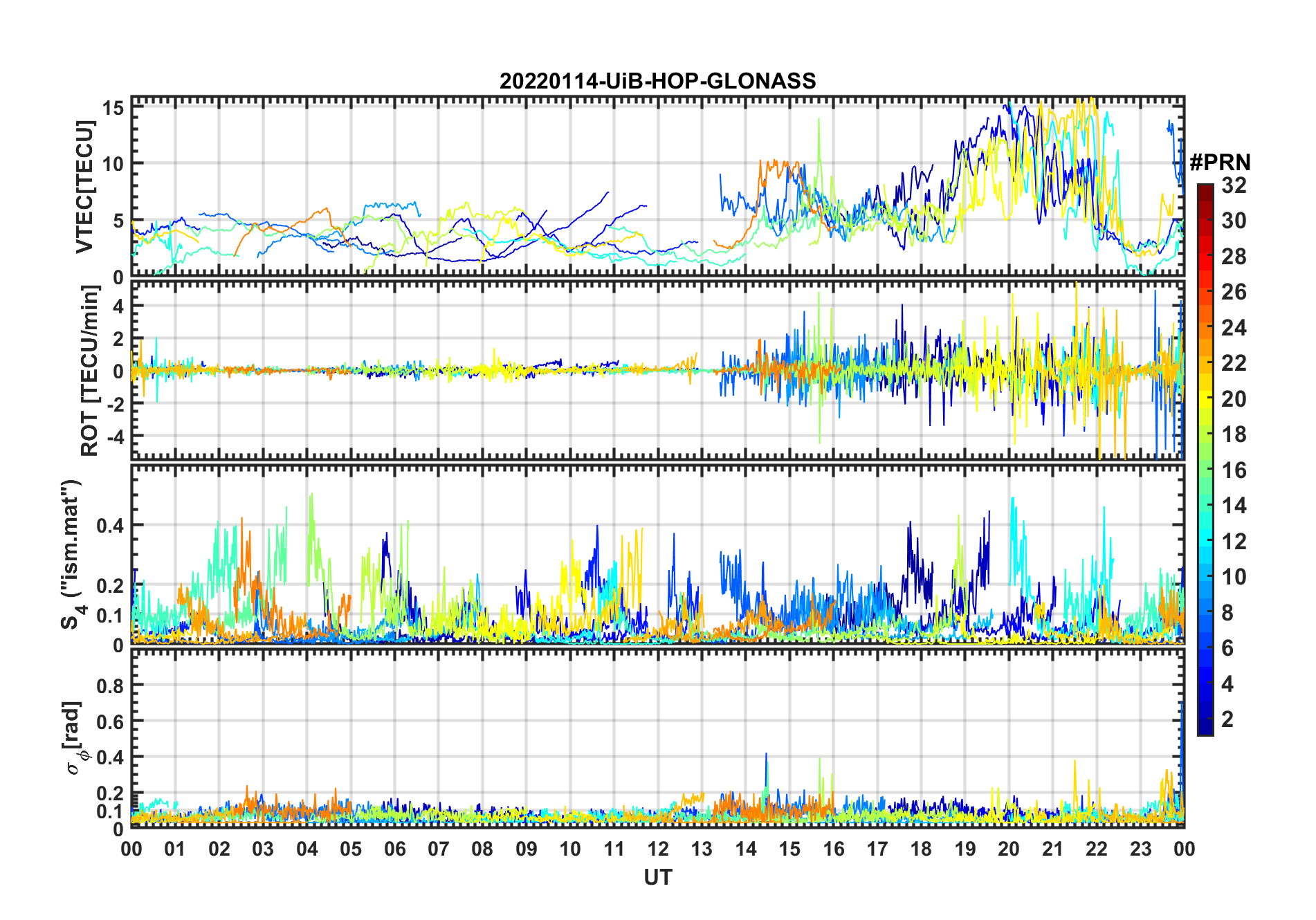Select the 18 hour tick on the UT axis
This screenshot has width=1316, height=920.
[921, 849]
